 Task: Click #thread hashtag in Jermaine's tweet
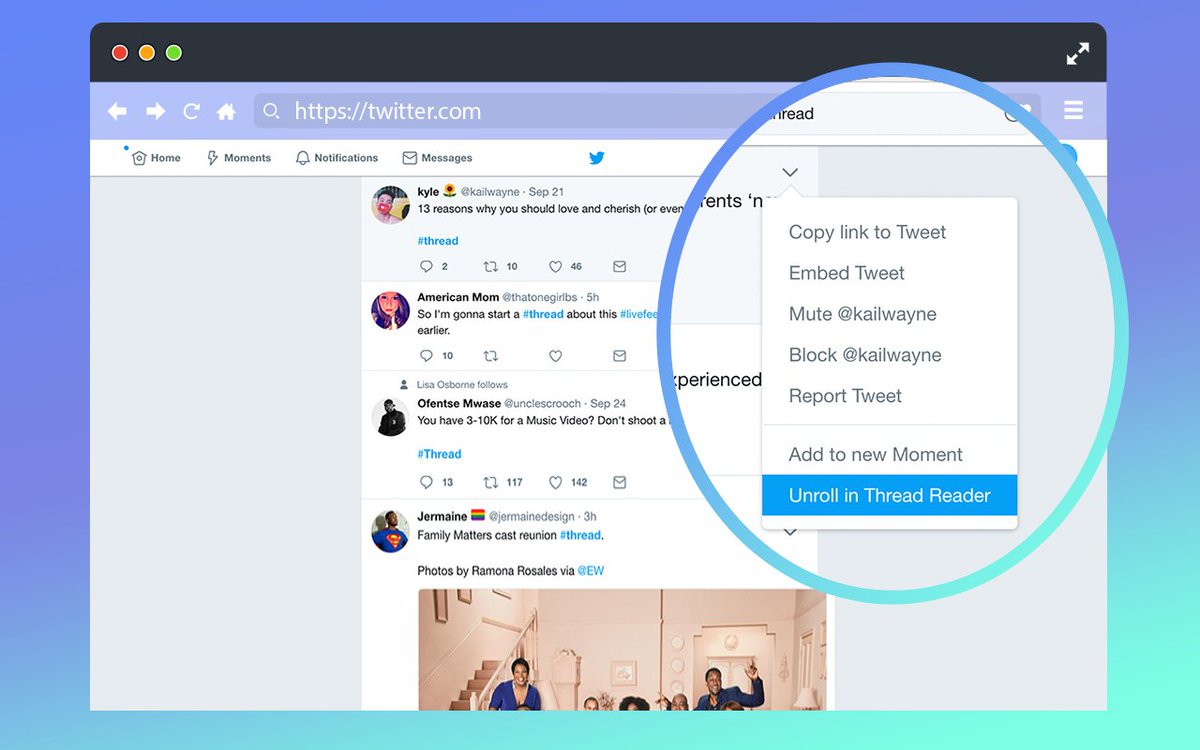(x=580, y=535)
